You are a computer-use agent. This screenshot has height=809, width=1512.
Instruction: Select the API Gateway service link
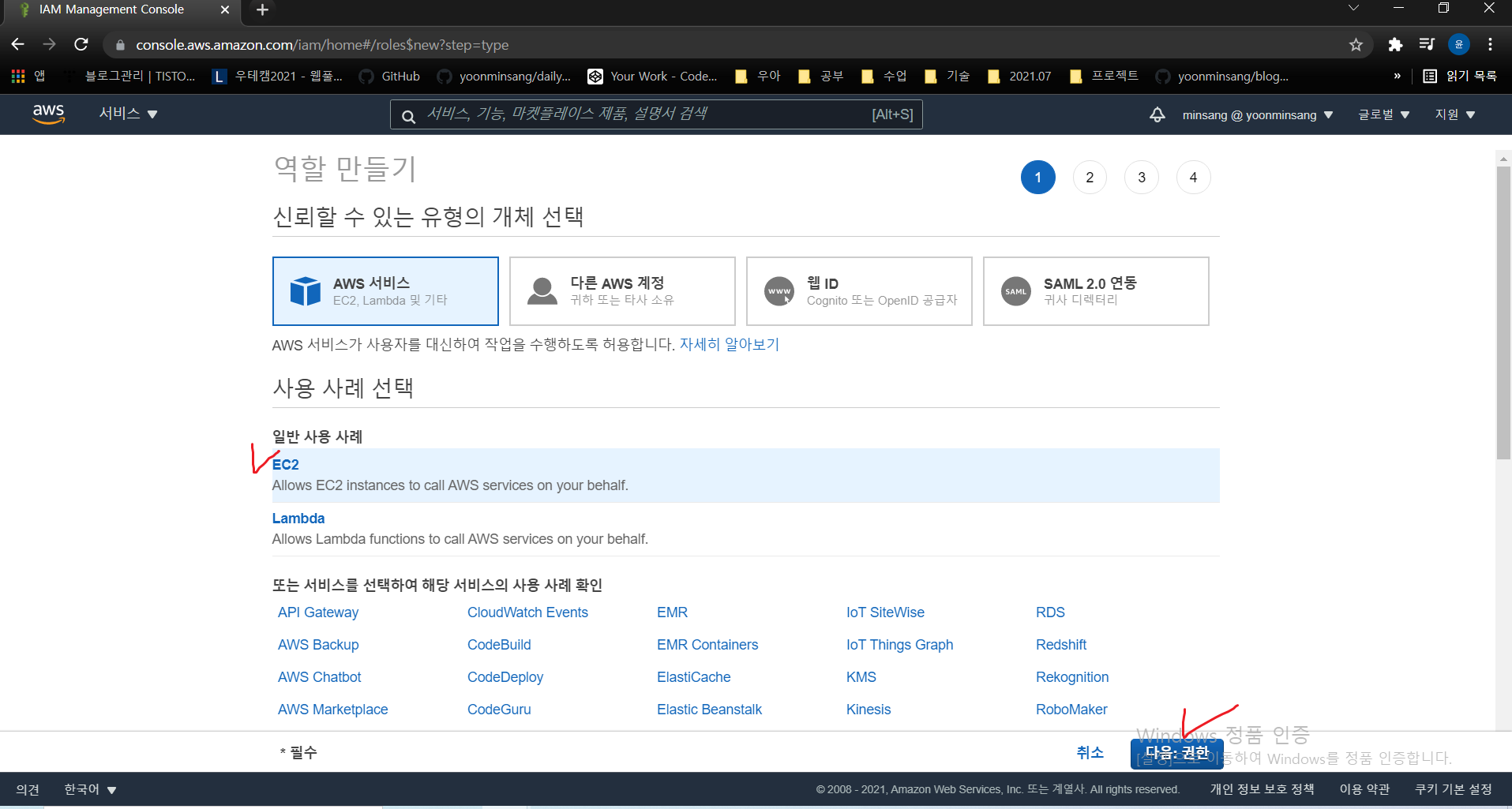coord(318,612)
